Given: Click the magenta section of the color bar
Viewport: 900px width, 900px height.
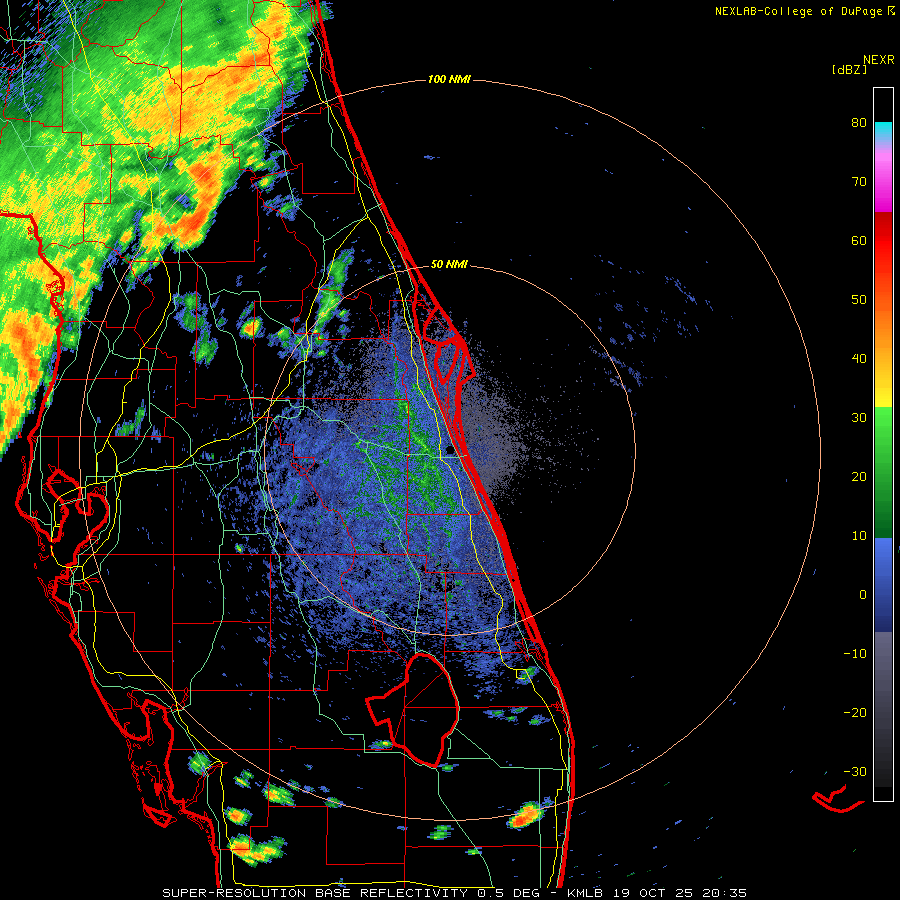Looking at the screenshot, I should [x=883, y=183].
